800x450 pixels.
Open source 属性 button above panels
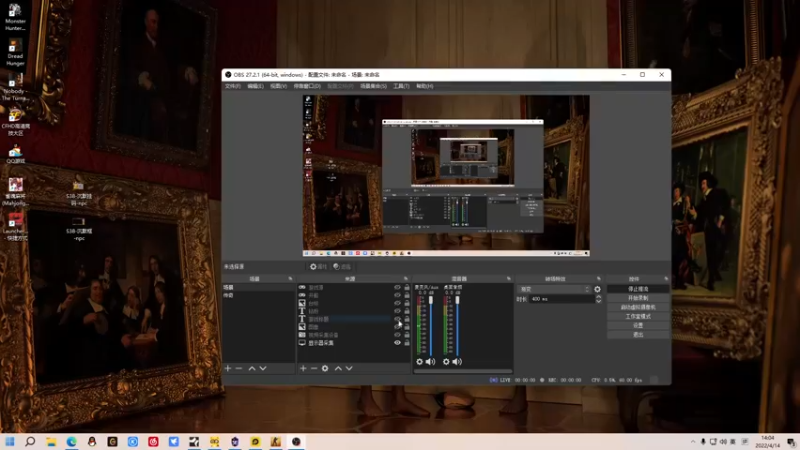coord(318,266)
